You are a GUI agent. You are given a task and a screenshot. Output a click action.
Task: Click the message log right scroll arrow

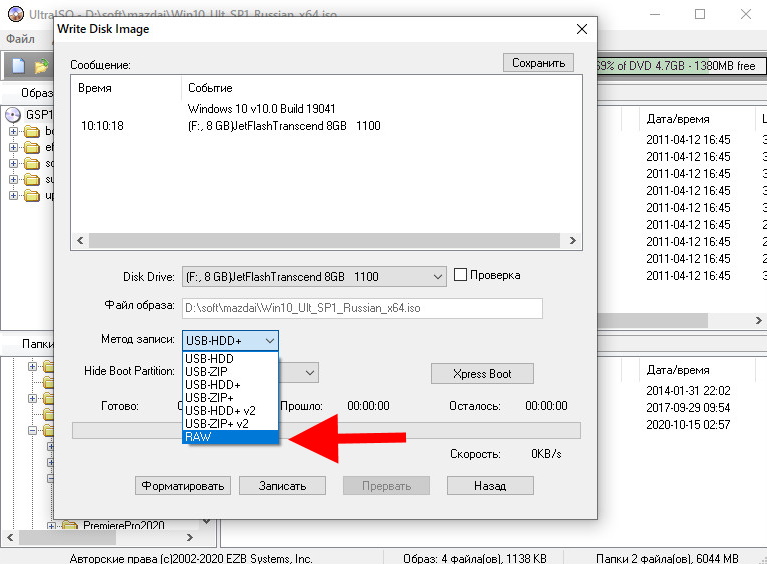[572, 240]
